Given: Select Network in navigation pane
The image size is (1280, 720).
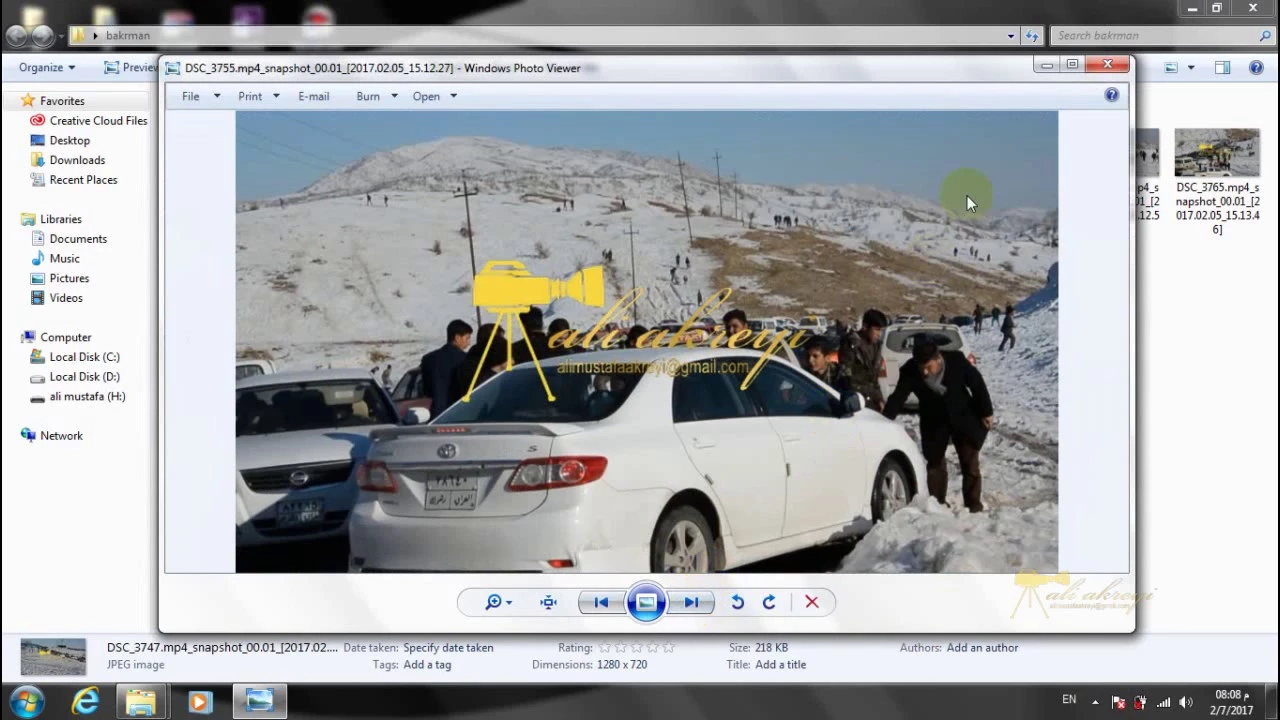Looking at the screenshot, I should 61,436.
